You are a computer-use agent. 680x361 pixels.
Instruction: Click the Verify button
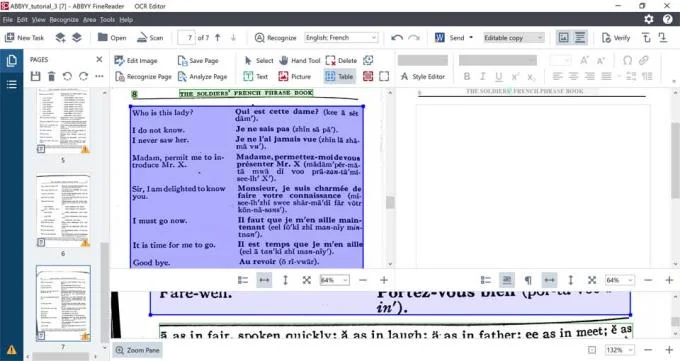click(616, 38)
